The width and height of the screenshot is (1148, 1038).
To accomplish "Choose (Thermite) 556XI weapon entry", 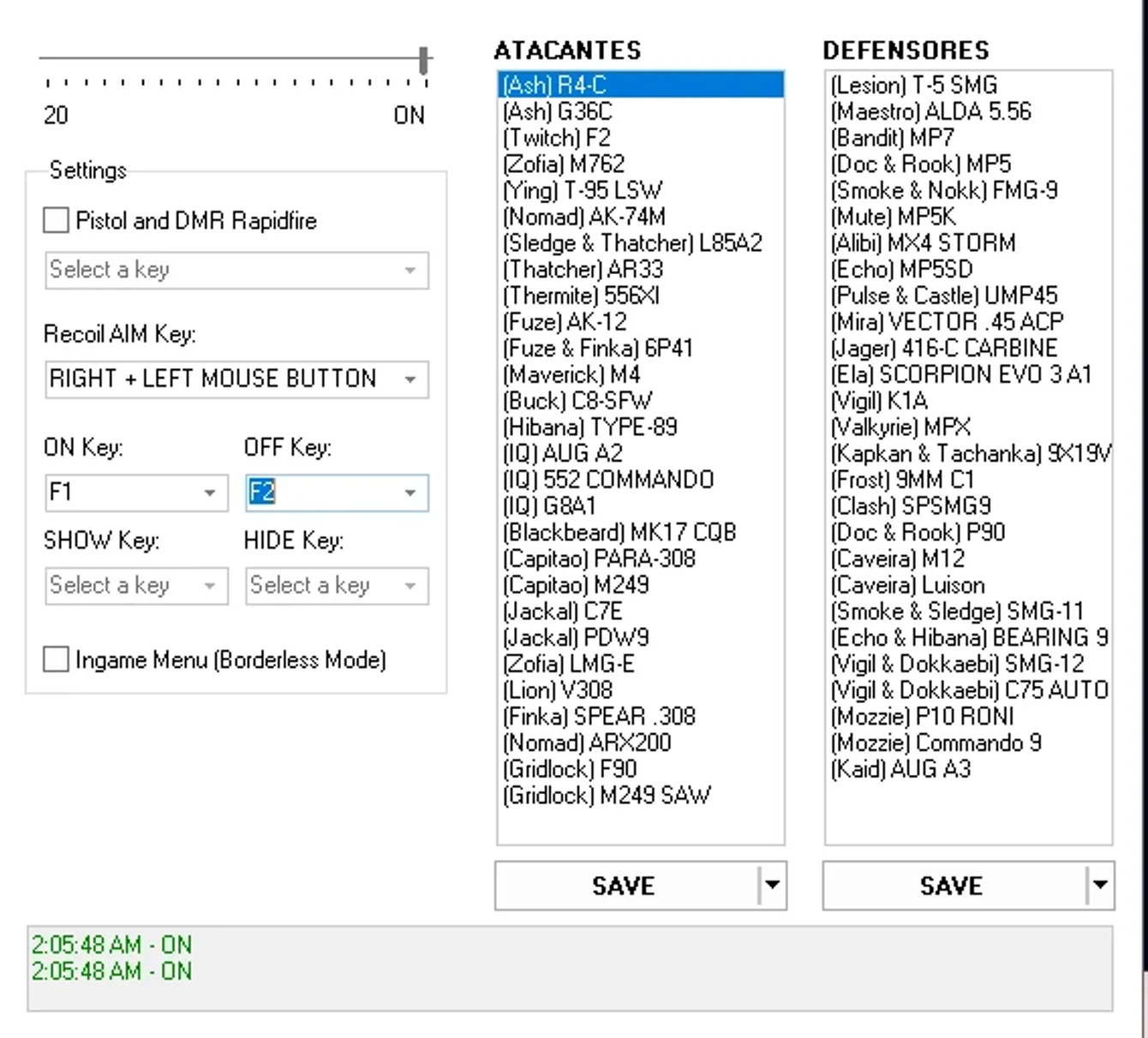I will pos(640,295).
